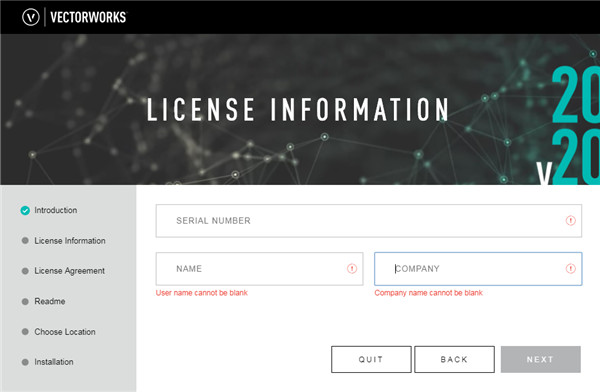
Task: Select the License Information step label
Action: [70, 241]
